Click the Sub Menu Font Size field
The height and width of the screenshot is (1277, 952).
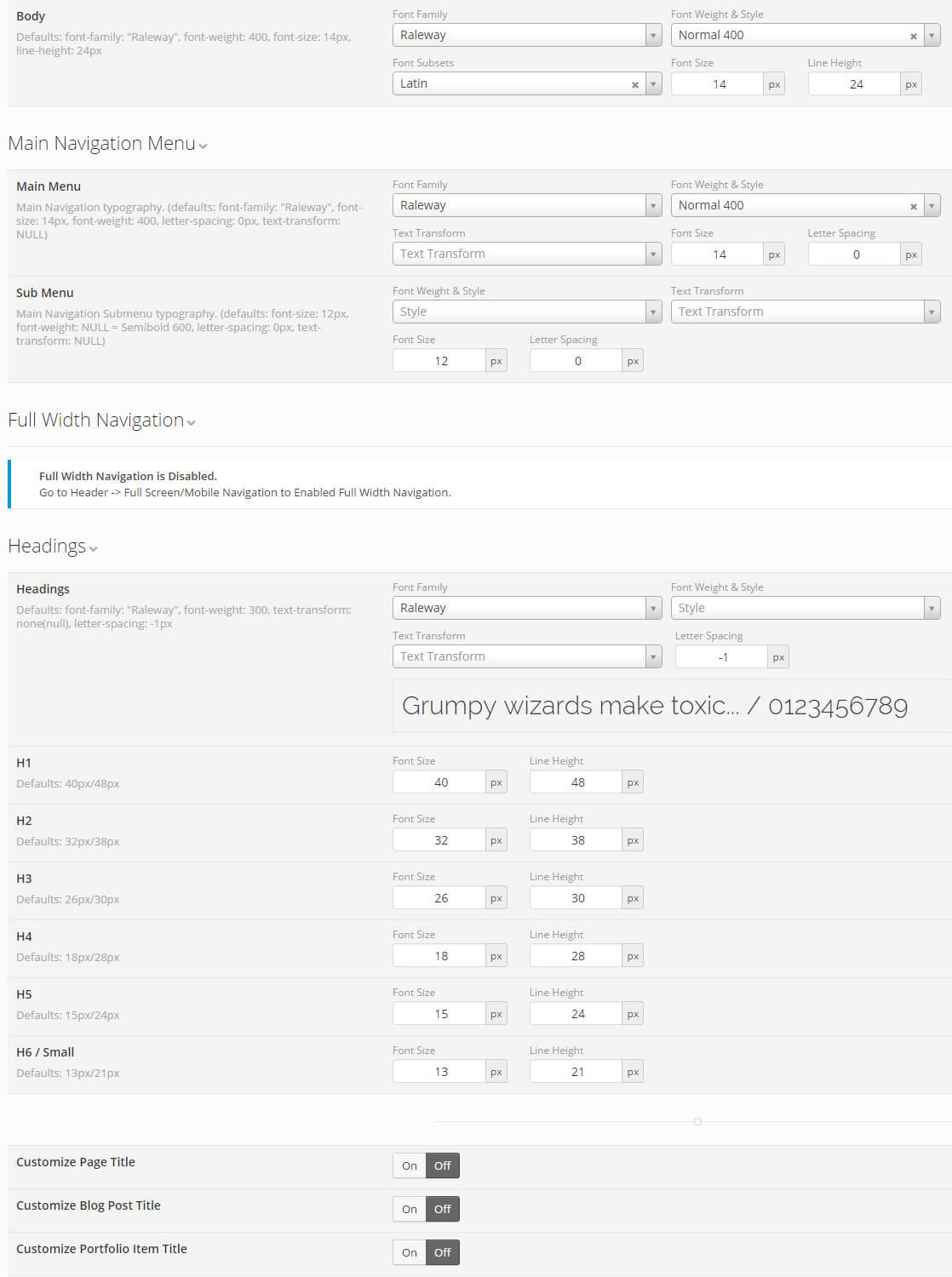coord(440,361)
